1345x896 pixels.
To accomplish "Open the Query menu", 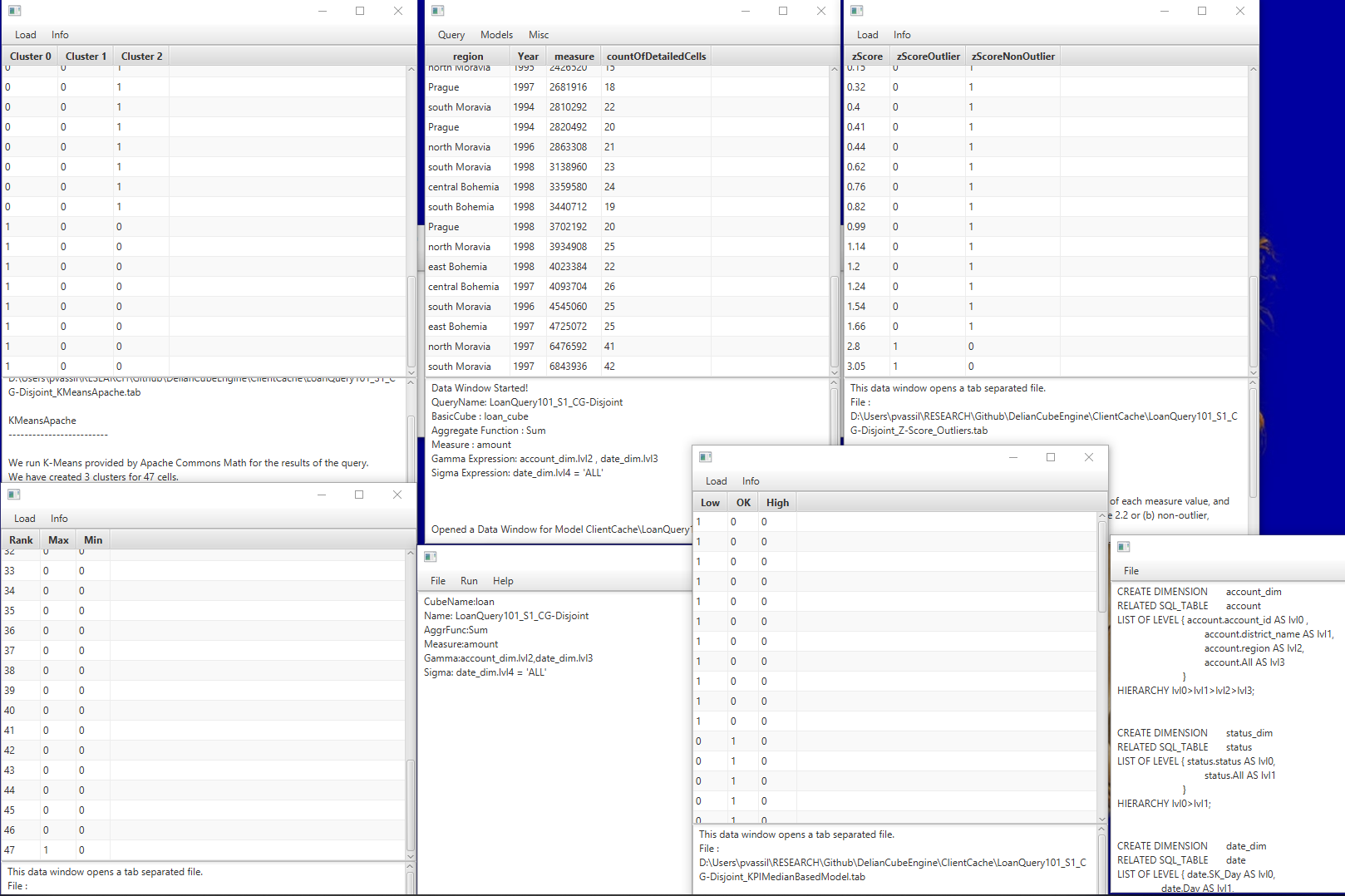I will click(x=451, y=35).
